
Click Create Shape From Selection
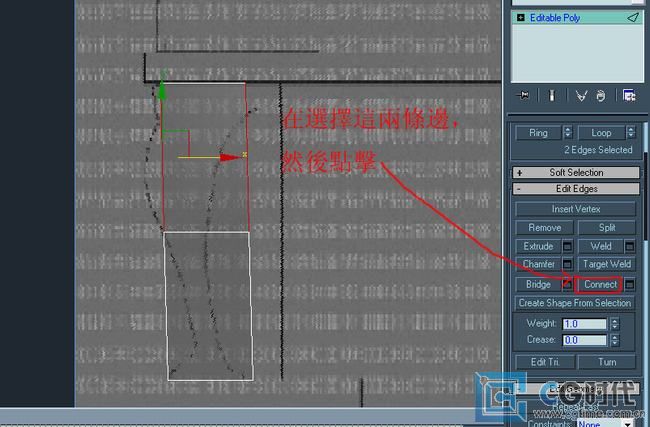click(x=574, y=303)
